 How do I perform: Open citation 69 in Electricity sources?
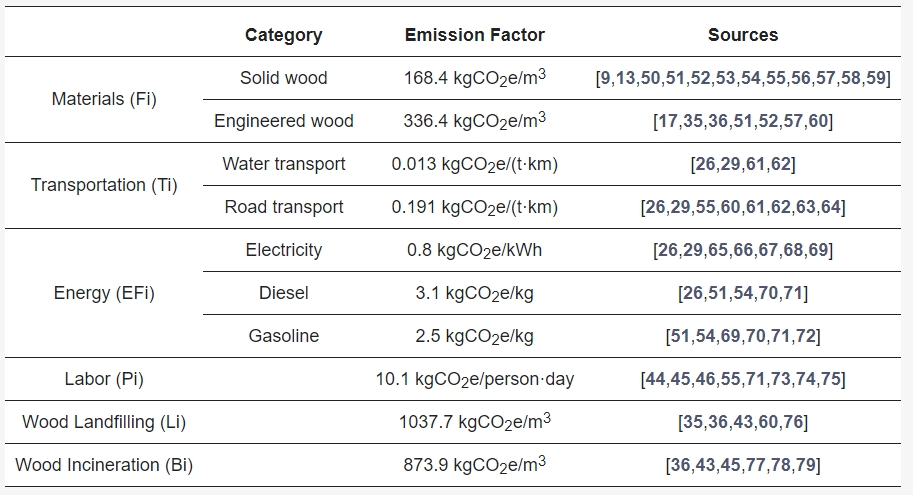[818, 250]
